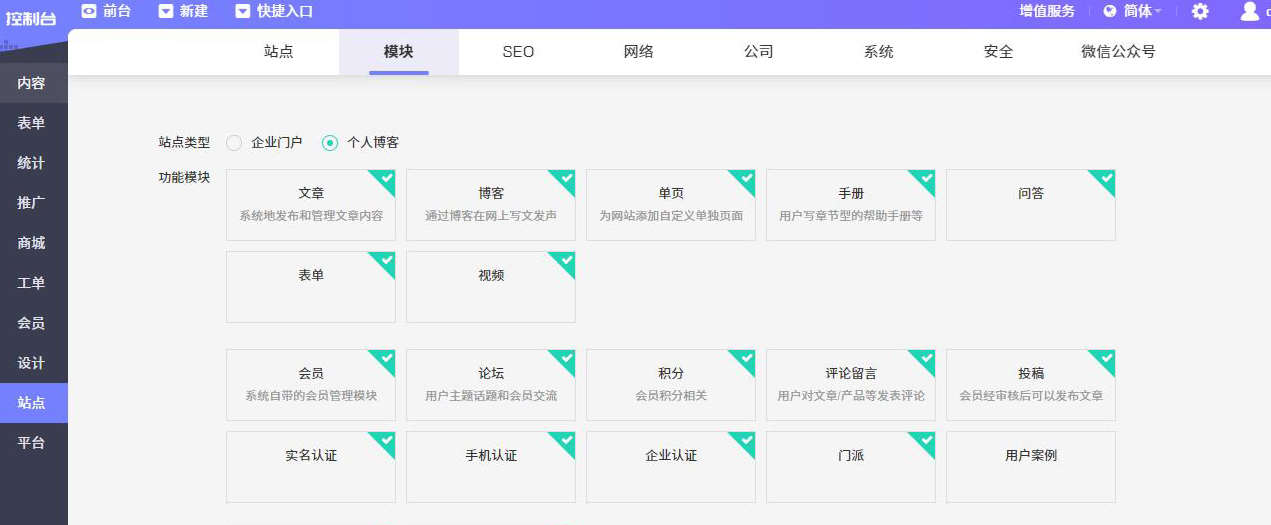Click the 视频 module checkmark icon
The height and width of the screenshot is (525, 1271).
tap(565, 261)
